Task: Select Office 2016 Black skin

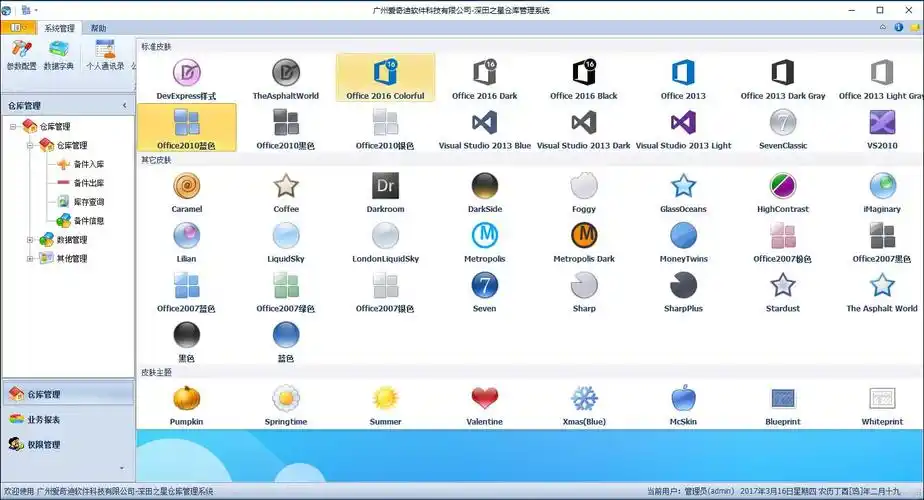Action: click(584, 78)
